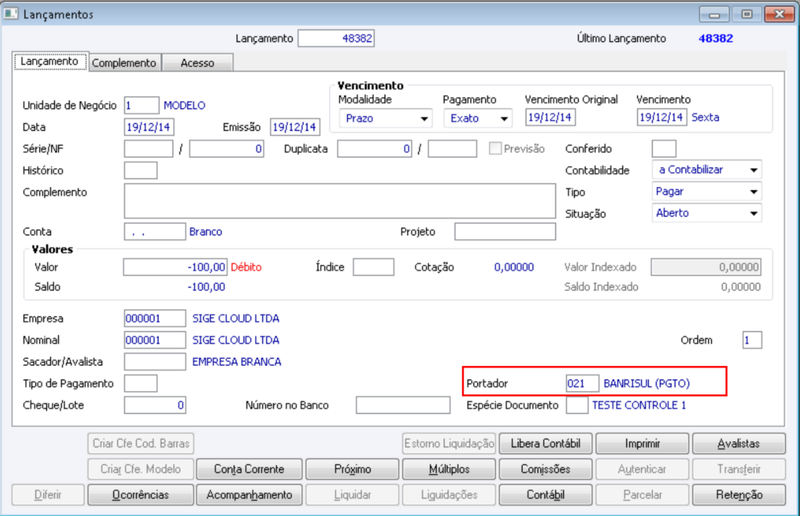800x516 pixels.
Task: Open the Avalistas button
Action: pyautogui.click(x=738, y=444)
